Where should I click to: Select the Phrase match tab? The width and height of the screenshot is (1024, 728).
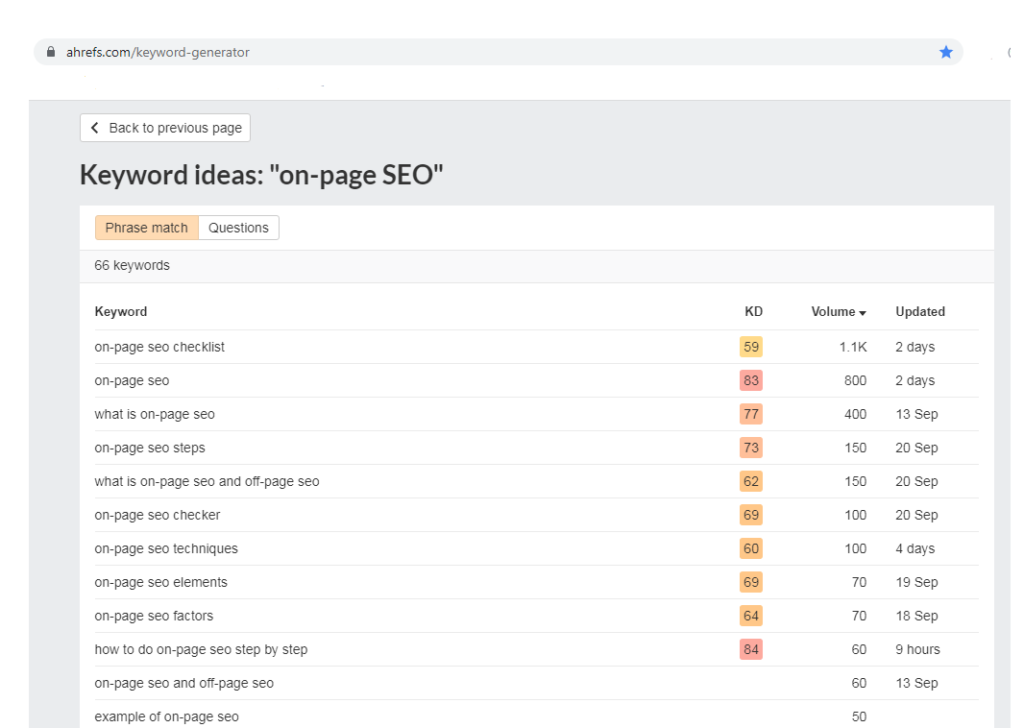click(x=146, y=227)
